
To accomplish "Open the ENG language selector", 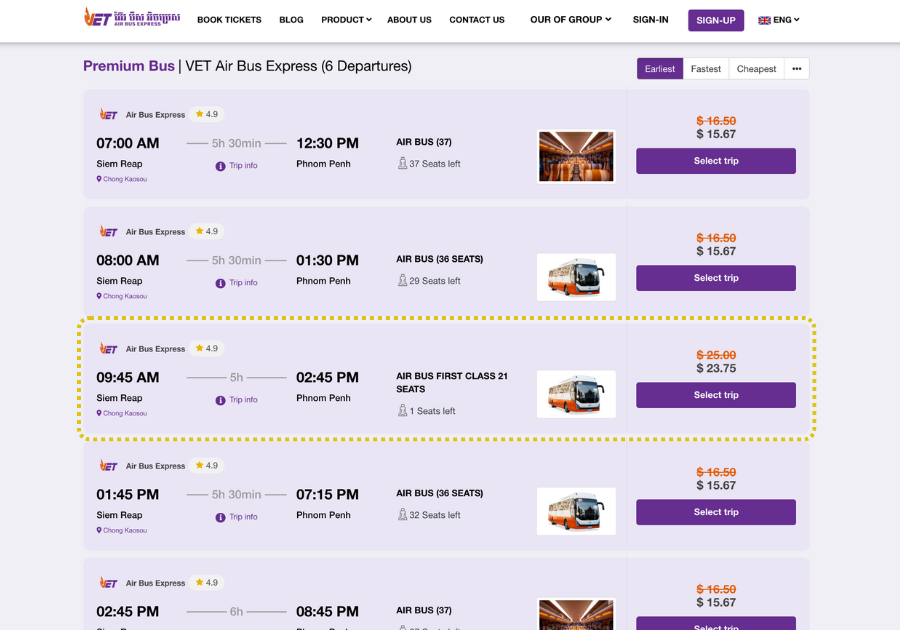I will pyautogui.click(x=786, y=20).
